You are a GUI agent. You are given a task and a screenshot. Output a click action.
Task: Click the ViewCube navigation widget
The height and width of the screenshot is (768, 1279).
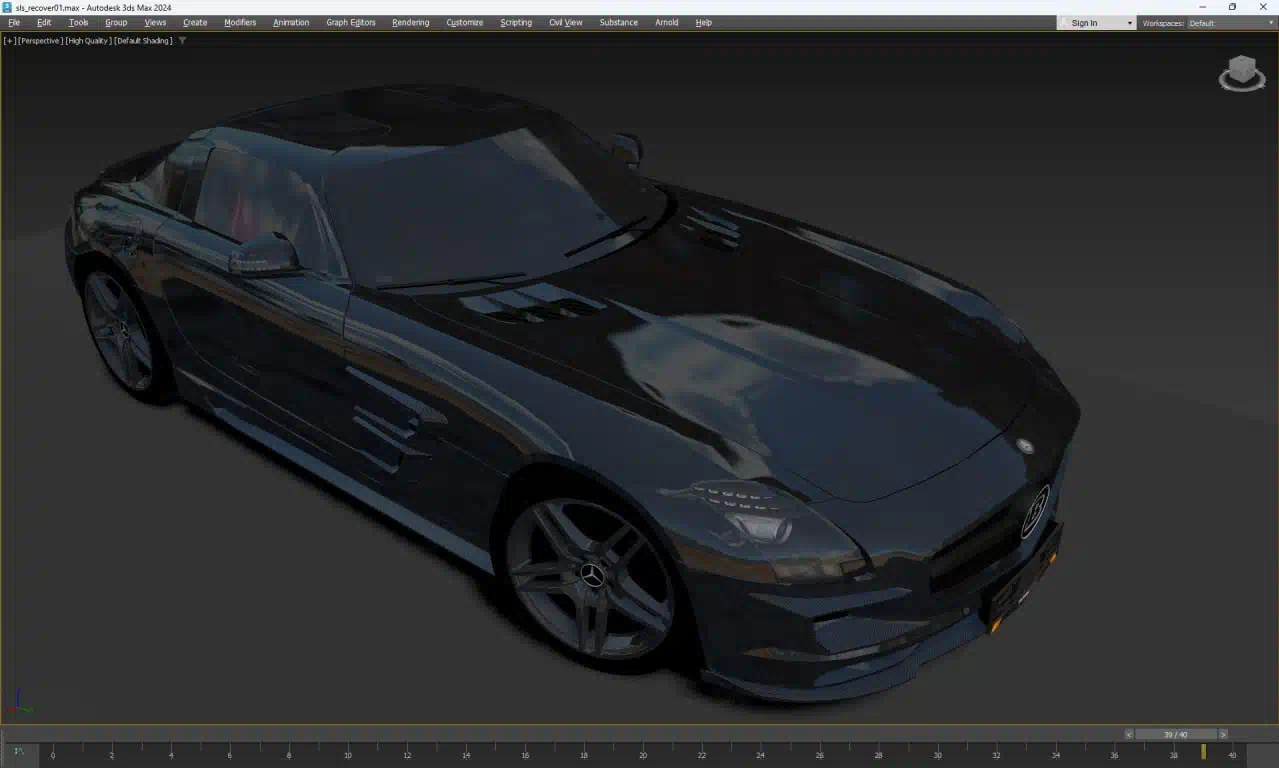pos(1242,73)
